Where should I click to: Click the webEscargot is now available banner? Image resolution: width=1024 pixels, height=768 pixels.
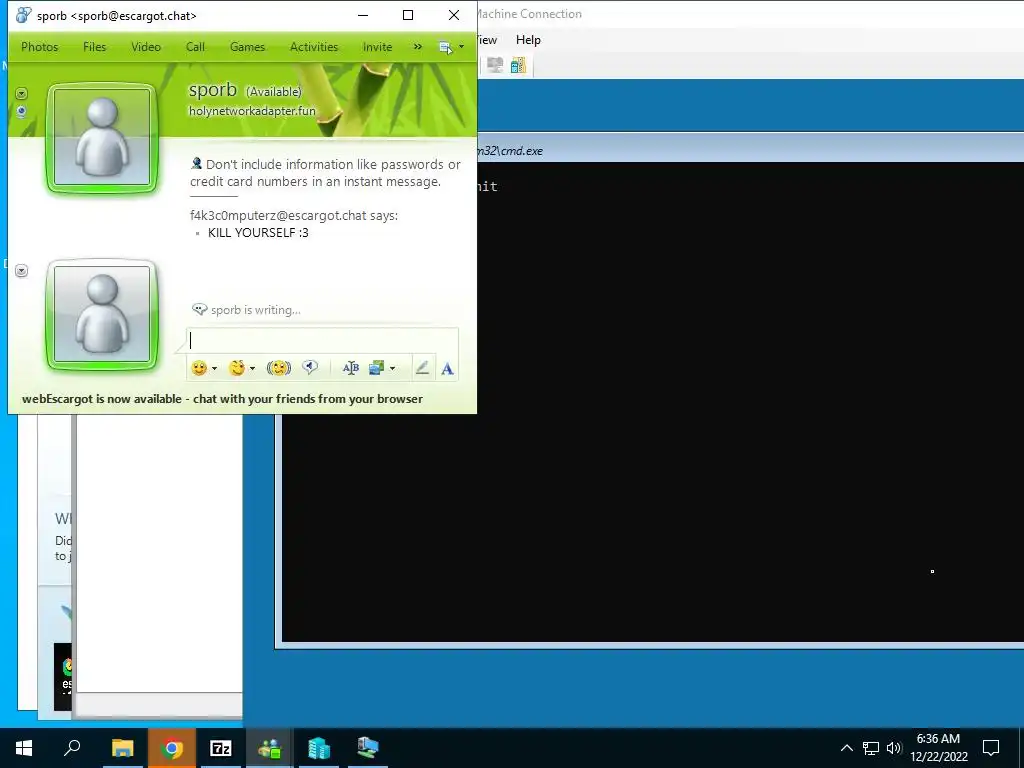(222, 399)
